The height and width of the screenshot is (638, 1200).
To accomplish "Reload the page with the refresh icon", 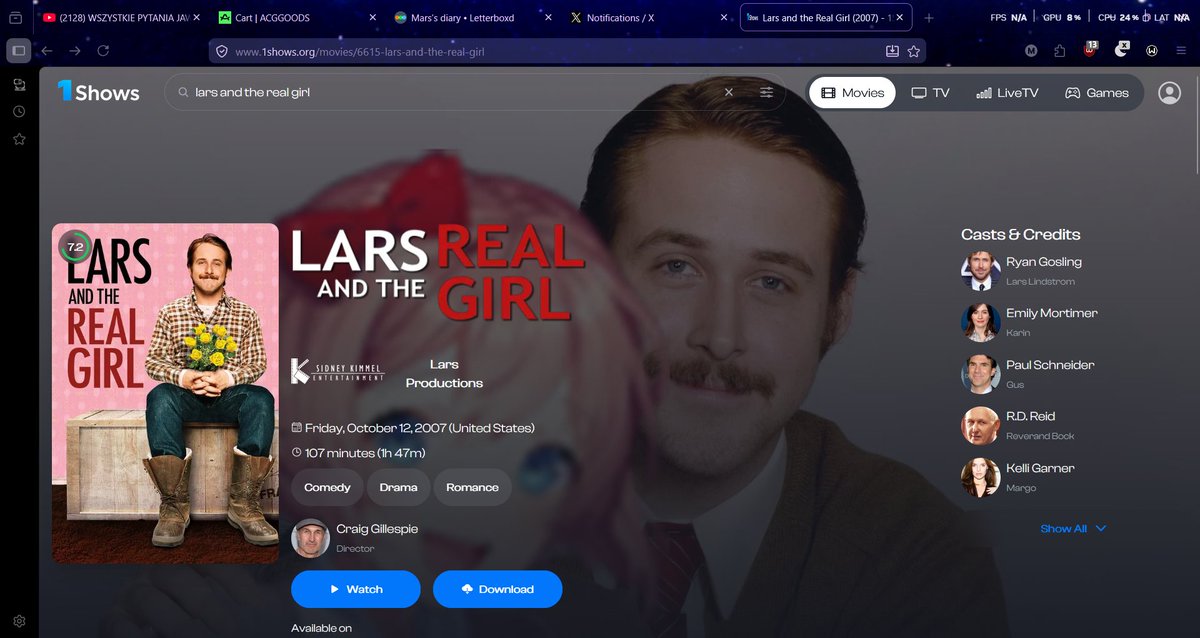I will pos(103,51).
